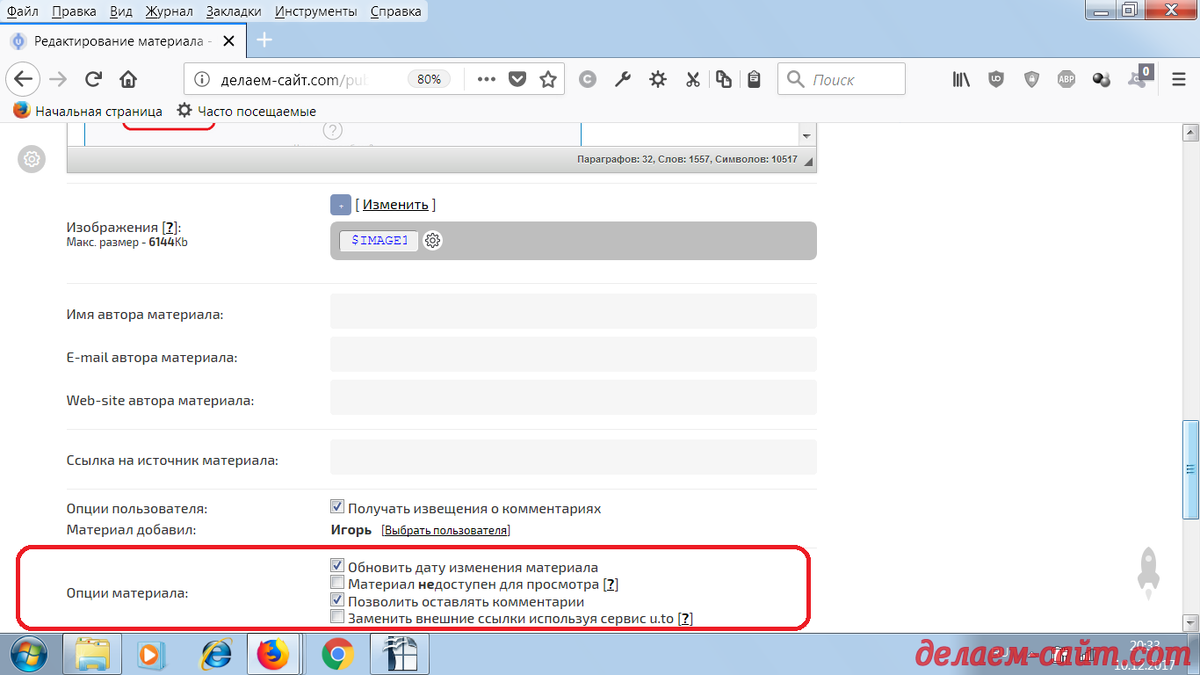Open Windows Explorer from taskbar
This screenshot has width=1200, height=675.
[x=92, y=654]
